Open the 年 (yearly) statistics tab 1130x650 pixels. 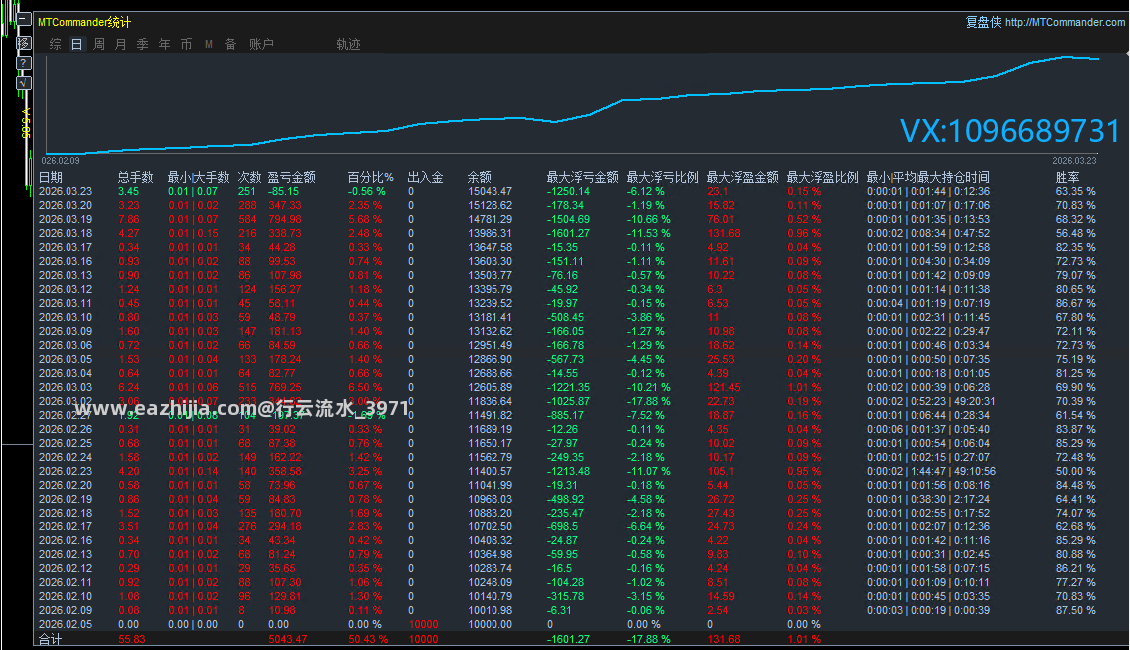[x=164, y=44]
